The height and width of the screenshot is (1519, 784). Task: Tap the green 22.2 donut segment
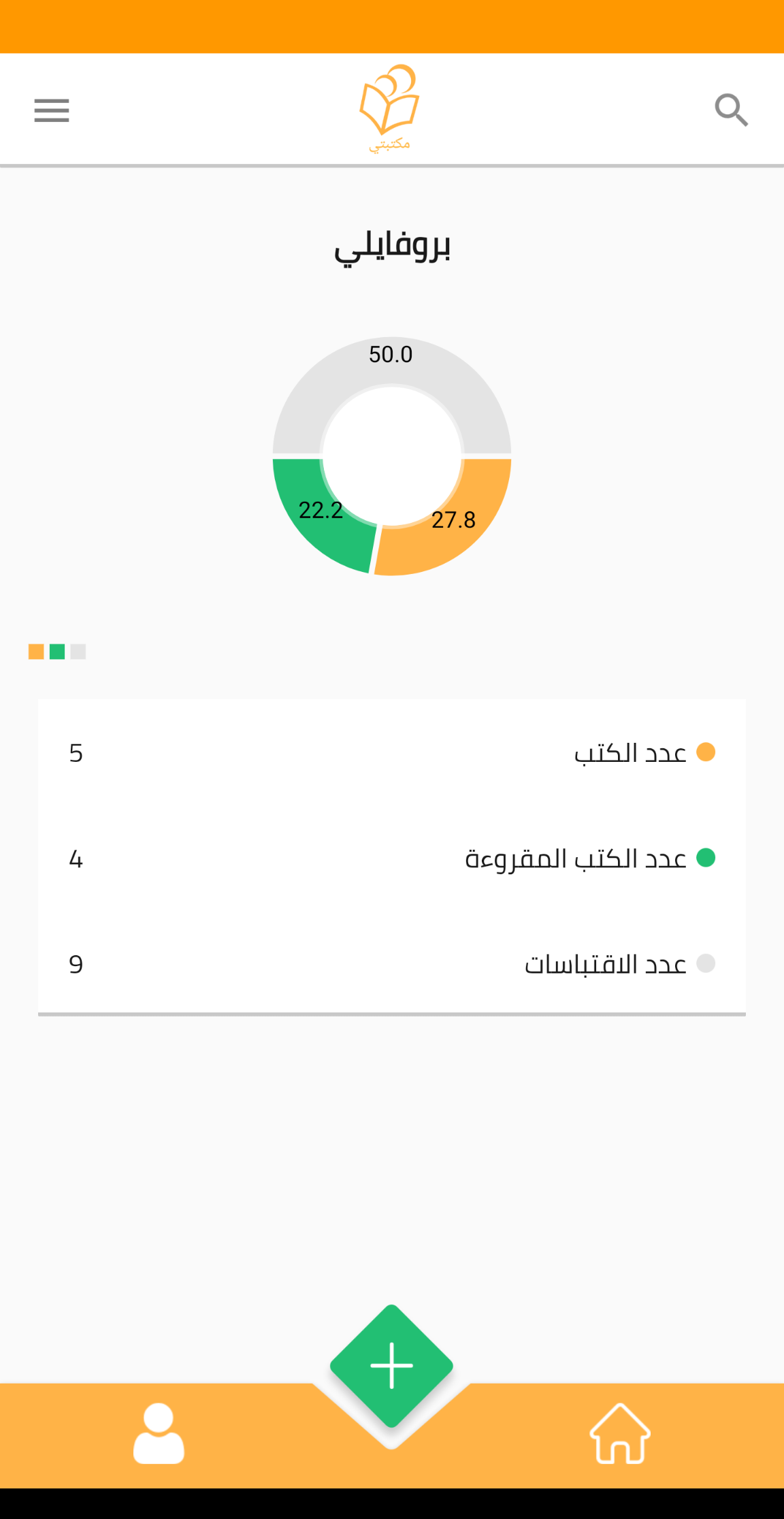[327, 524]
